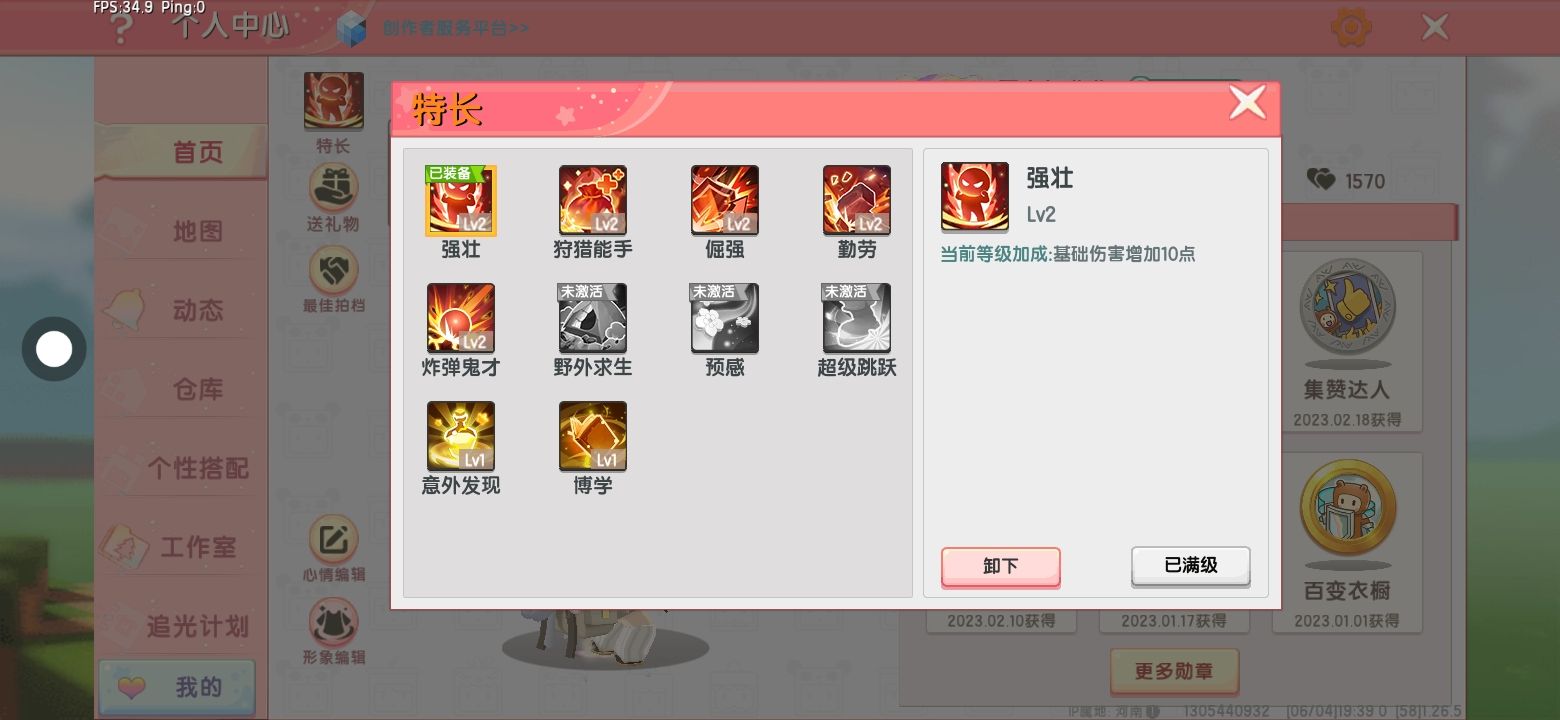Select the 勤劳 talent icon

click(x=857, y=200)
